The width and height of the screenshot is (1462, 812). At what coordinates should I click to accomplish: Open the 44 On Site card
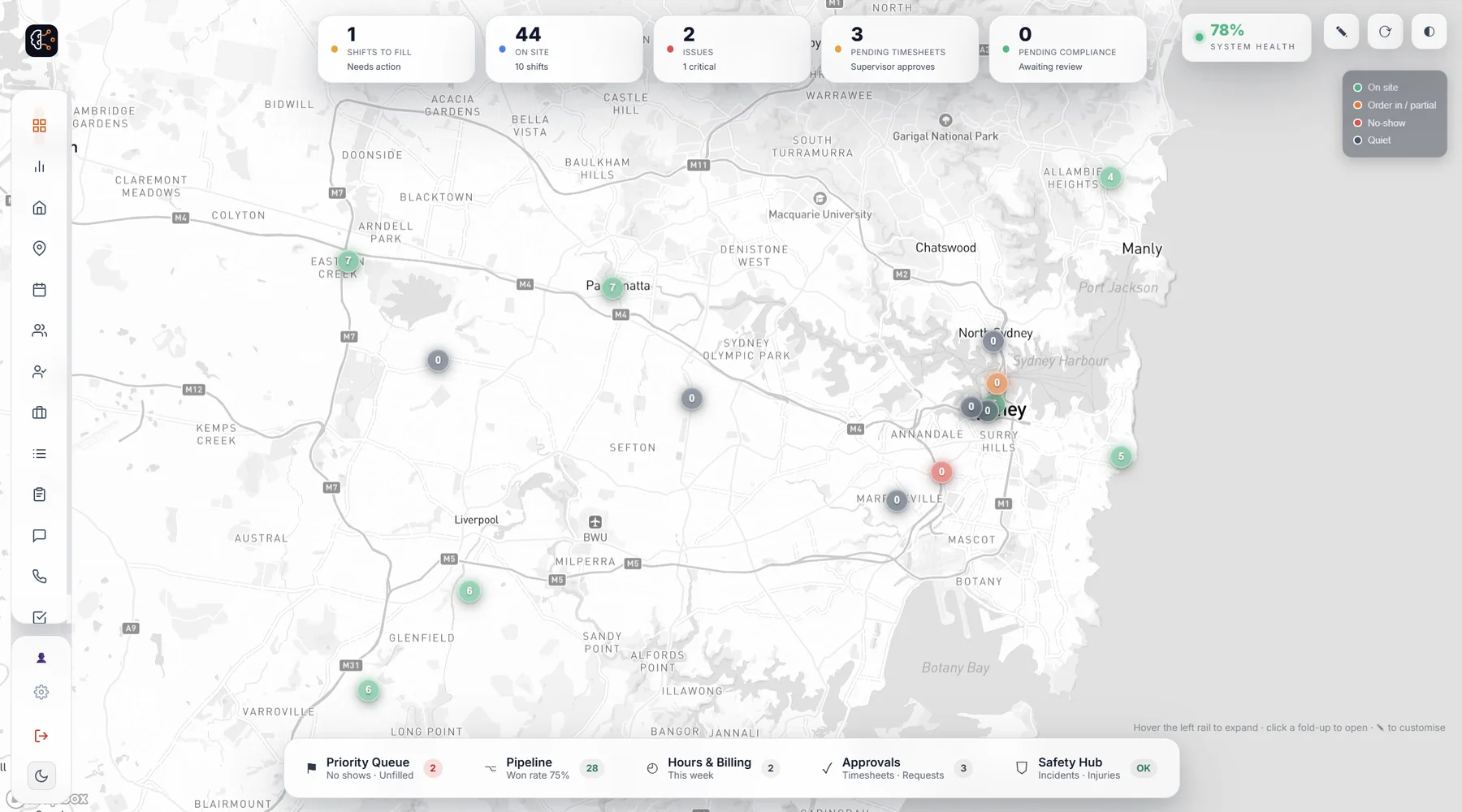coord(564,49)
